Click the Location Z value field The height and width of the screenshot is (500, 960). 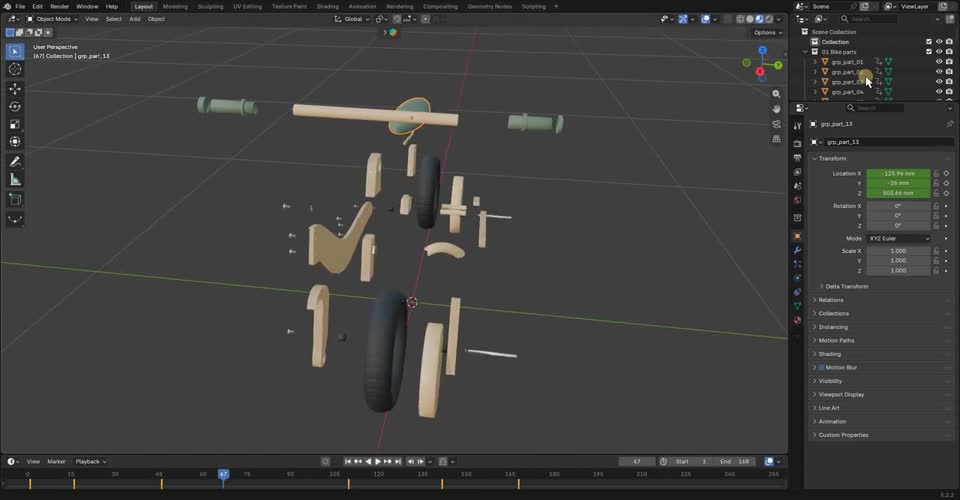click(898, 193)
